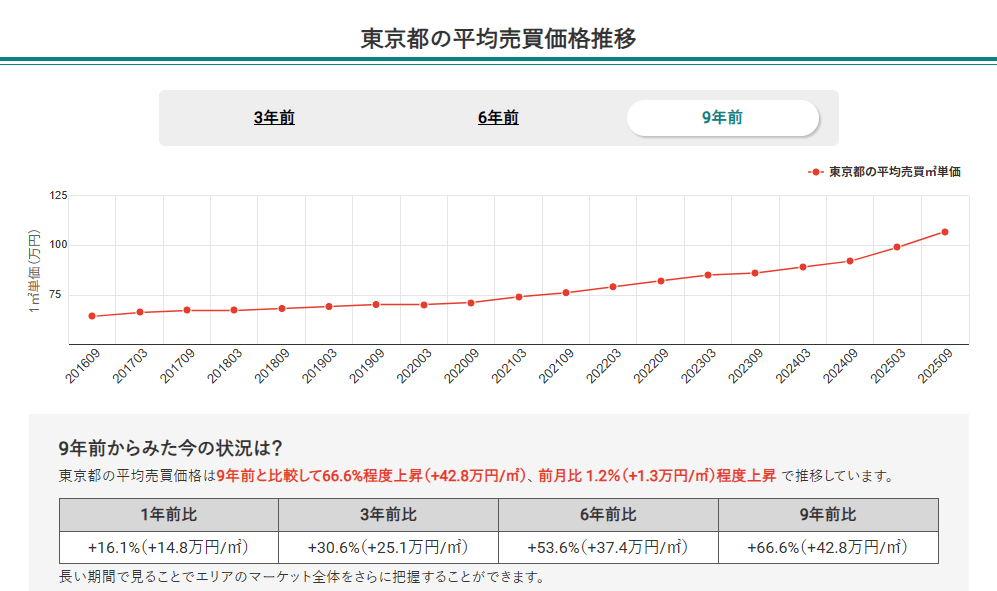
Task: Click the red dot legend marker
Action: (x=814, y=170)
